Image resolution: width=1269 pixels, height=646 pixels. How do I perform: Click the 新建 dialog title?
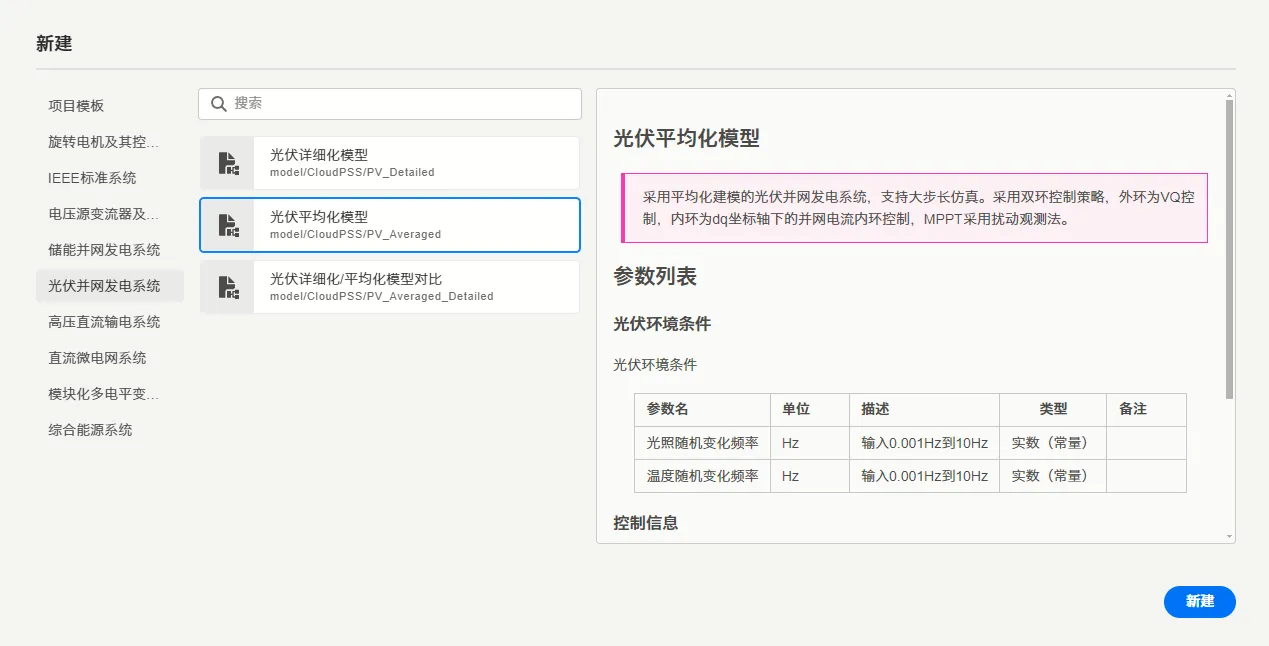[54, 43]
